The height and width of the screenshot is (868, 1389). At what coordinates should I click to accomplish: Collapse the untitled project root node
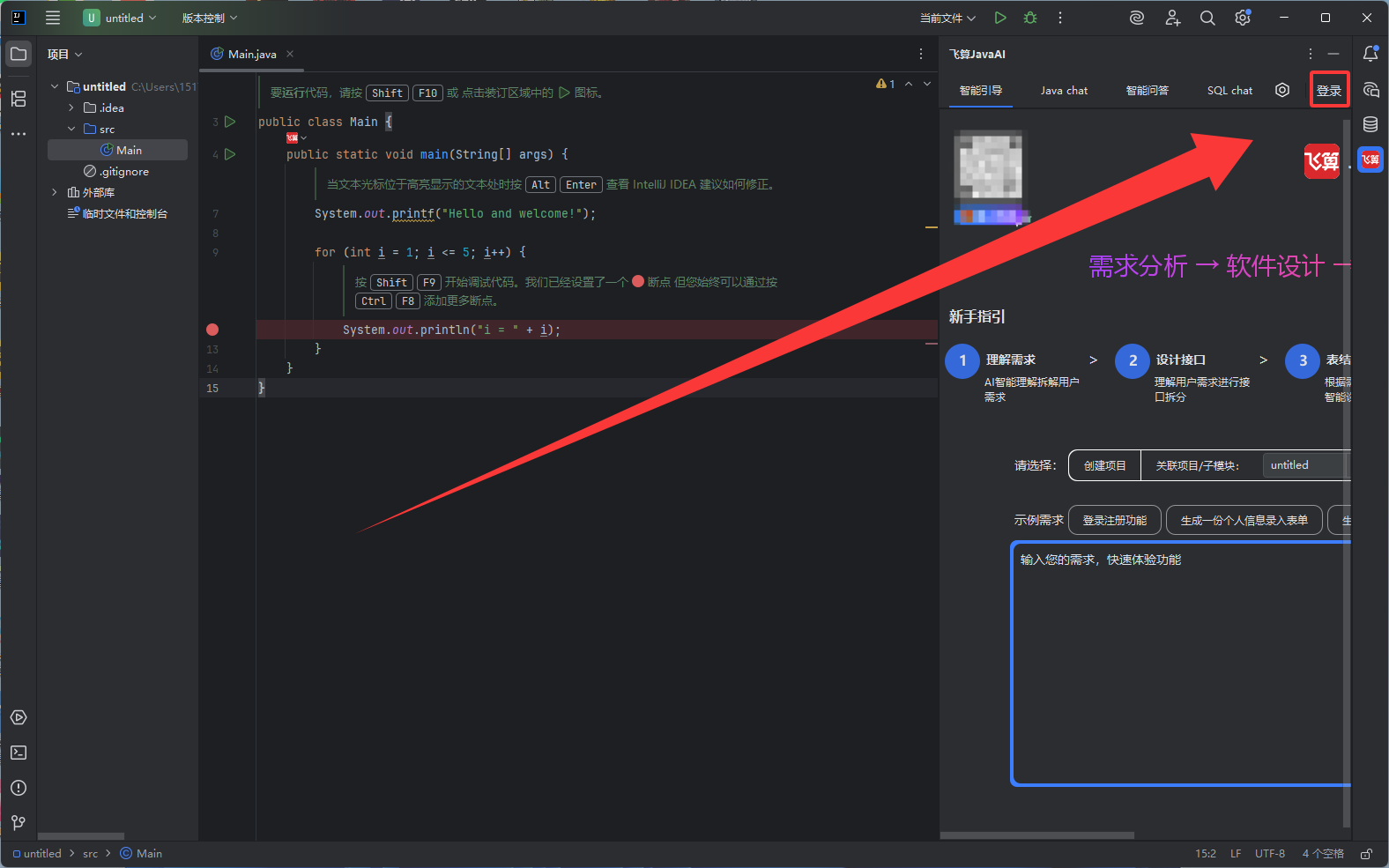pyautogui.click(x=55, y=86)
